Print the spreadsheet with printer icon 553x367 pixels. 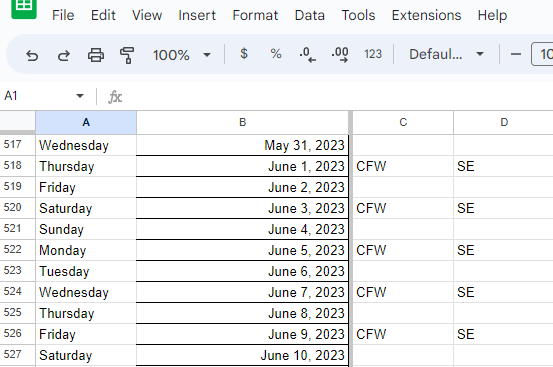point(96,55)
